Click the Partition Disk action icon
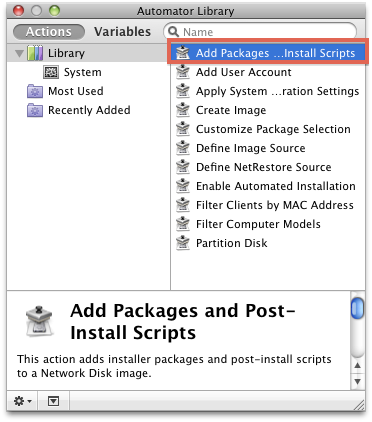Screen dimensions: 372x422 (183, 243)
